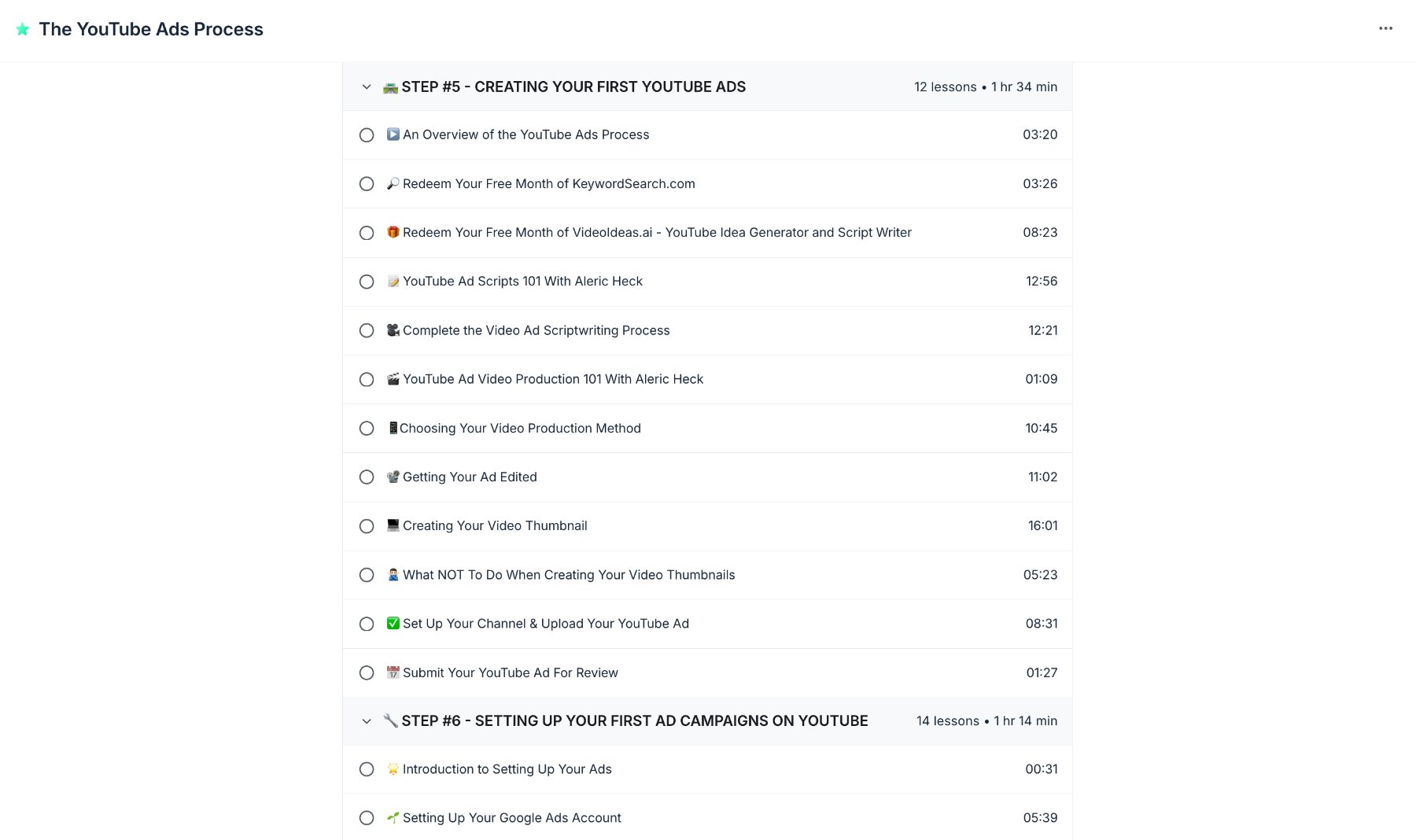Screen dimensions: 1416x840
Task: Mark 'Introduction to Setting Up Your Ads' complete
Action: pos(367,769)
